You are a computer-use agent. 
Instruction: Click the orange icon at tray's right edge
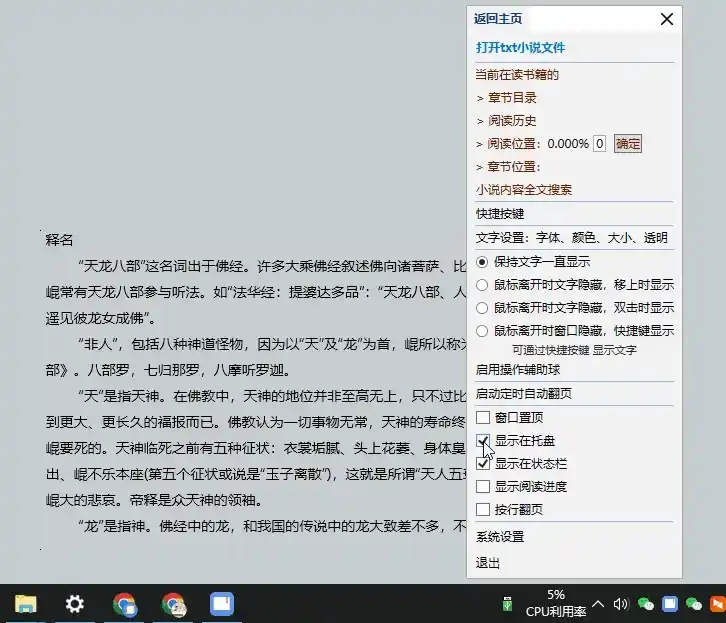(x=717, y=604)
